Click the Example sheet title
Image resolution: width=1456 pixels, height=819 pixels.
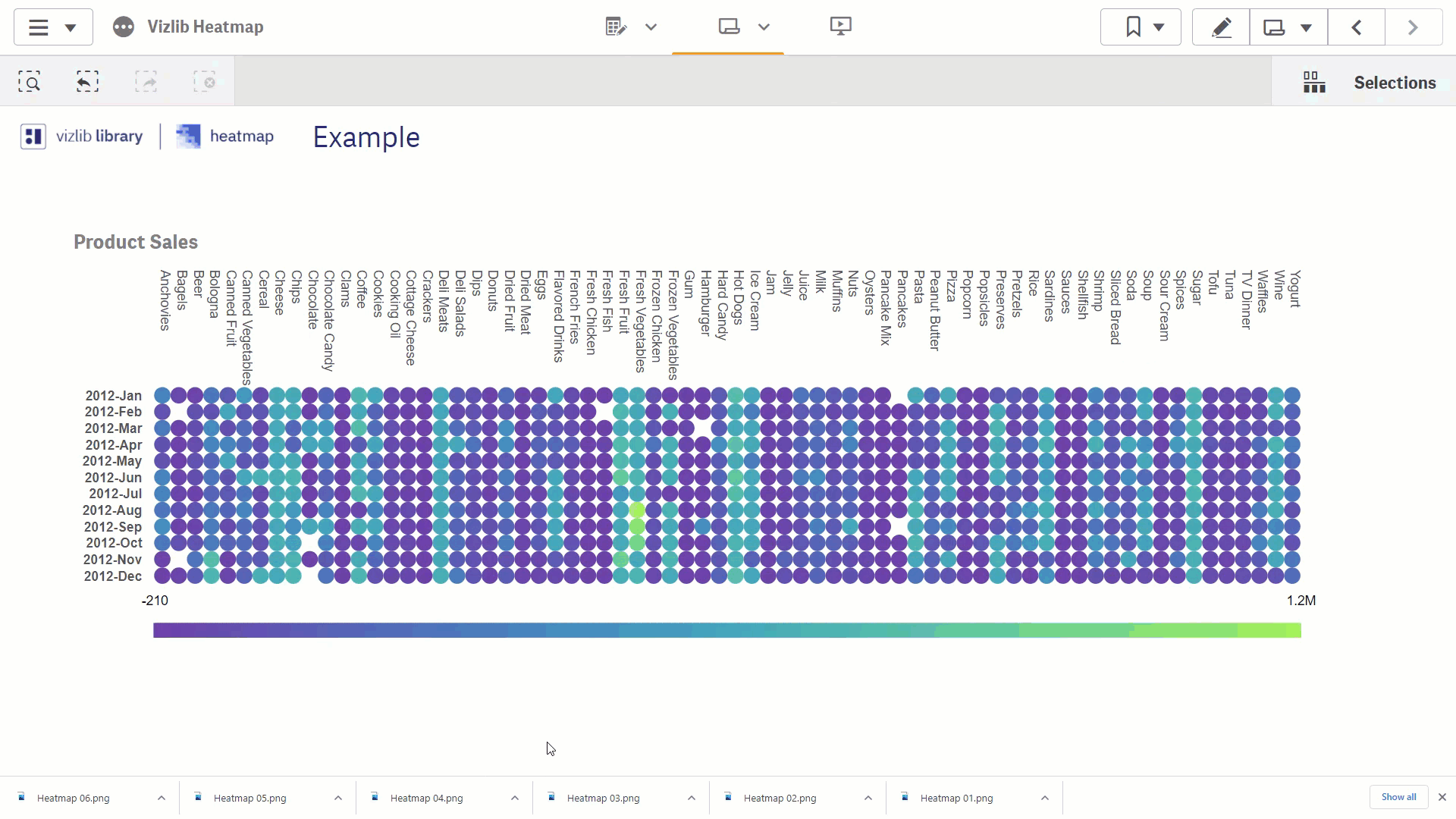click(x=366, y=137)
